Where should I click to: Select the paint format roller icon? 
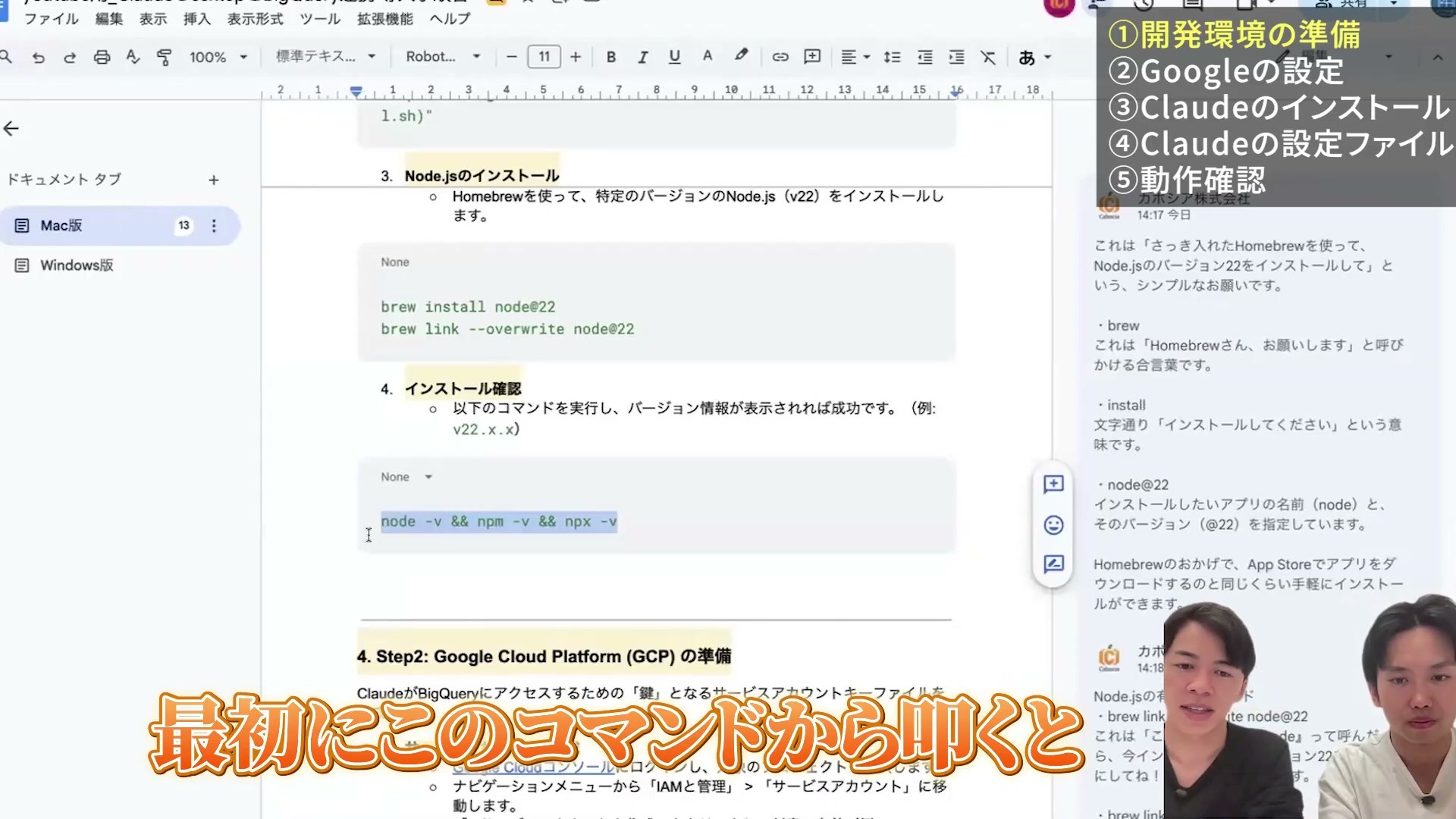(164, 58)
